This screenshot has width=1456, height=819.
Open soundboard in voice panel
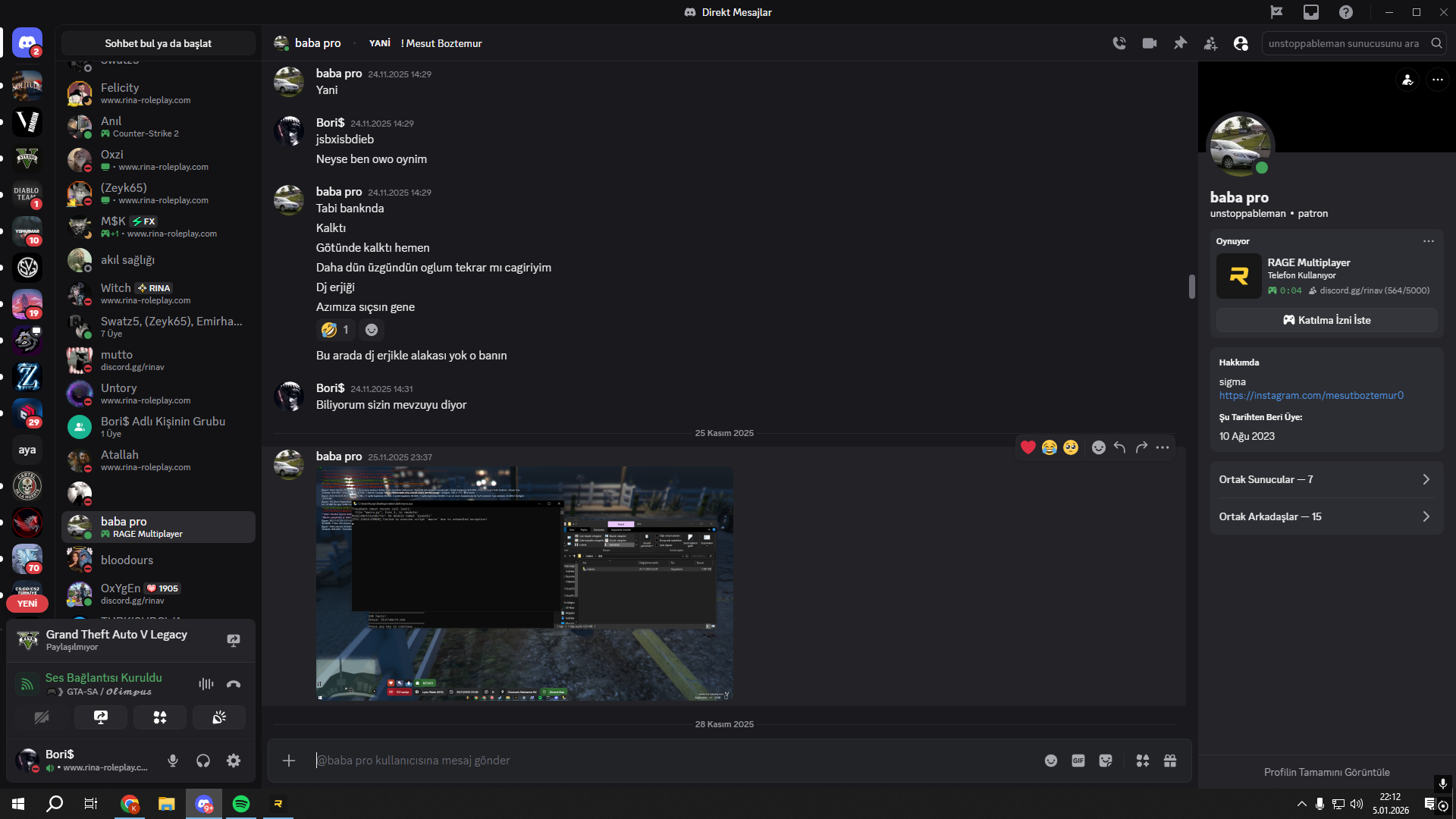(x=219, y=717)
